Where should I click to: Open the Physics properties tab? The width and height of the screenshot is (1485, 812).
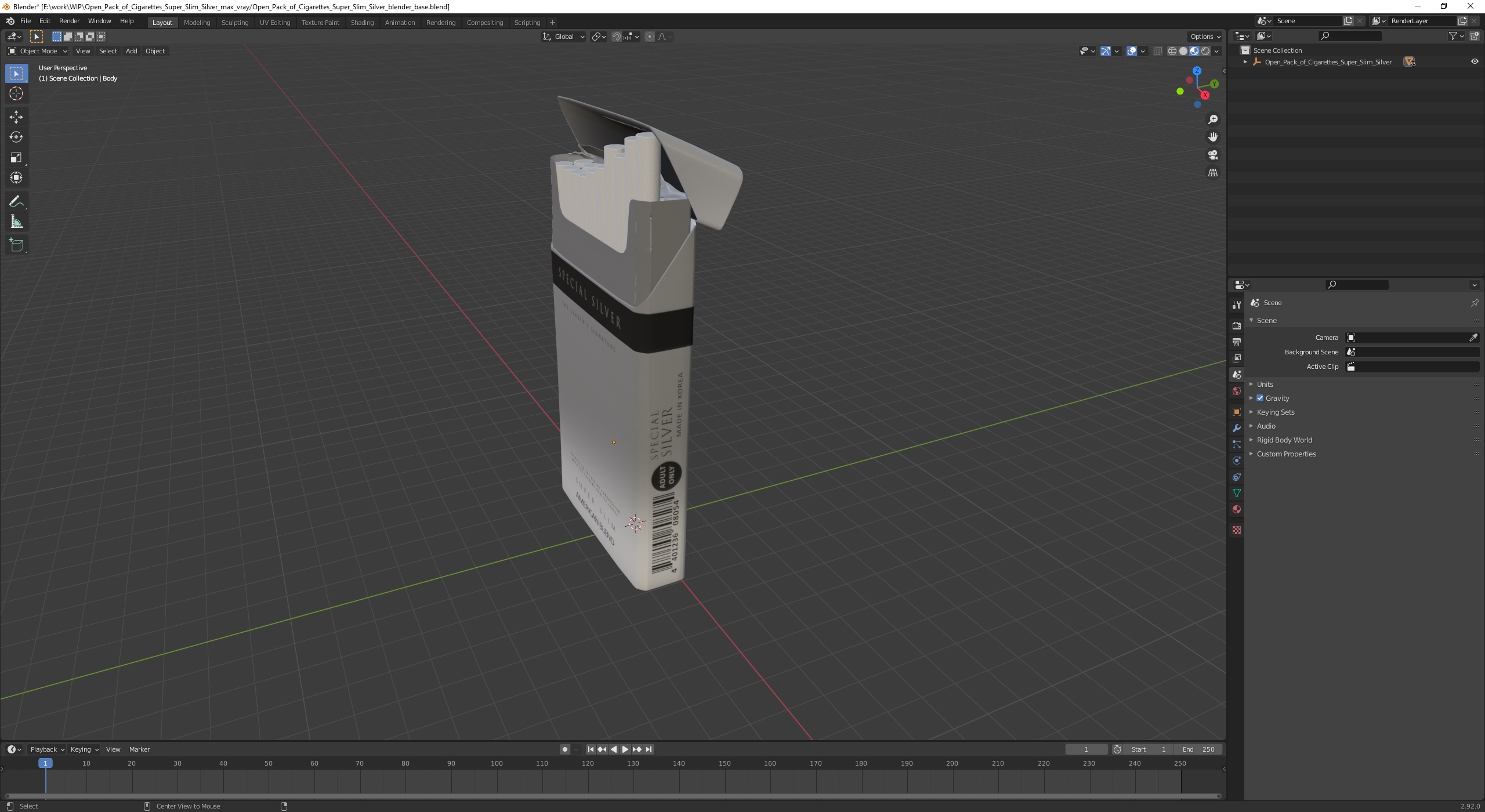pyautogui.click(x=1237, y=461)
